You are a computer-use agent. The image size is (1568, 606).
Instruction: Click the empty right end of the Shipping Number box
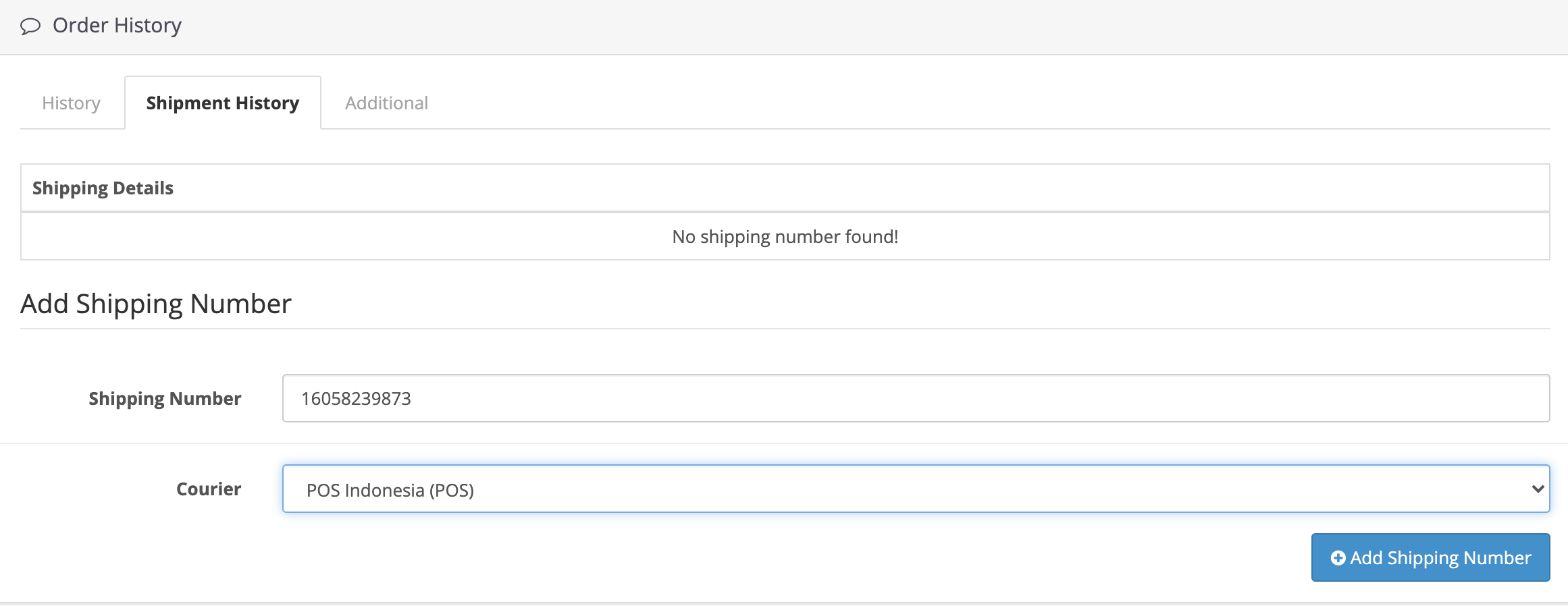[x=1486, y=398]
